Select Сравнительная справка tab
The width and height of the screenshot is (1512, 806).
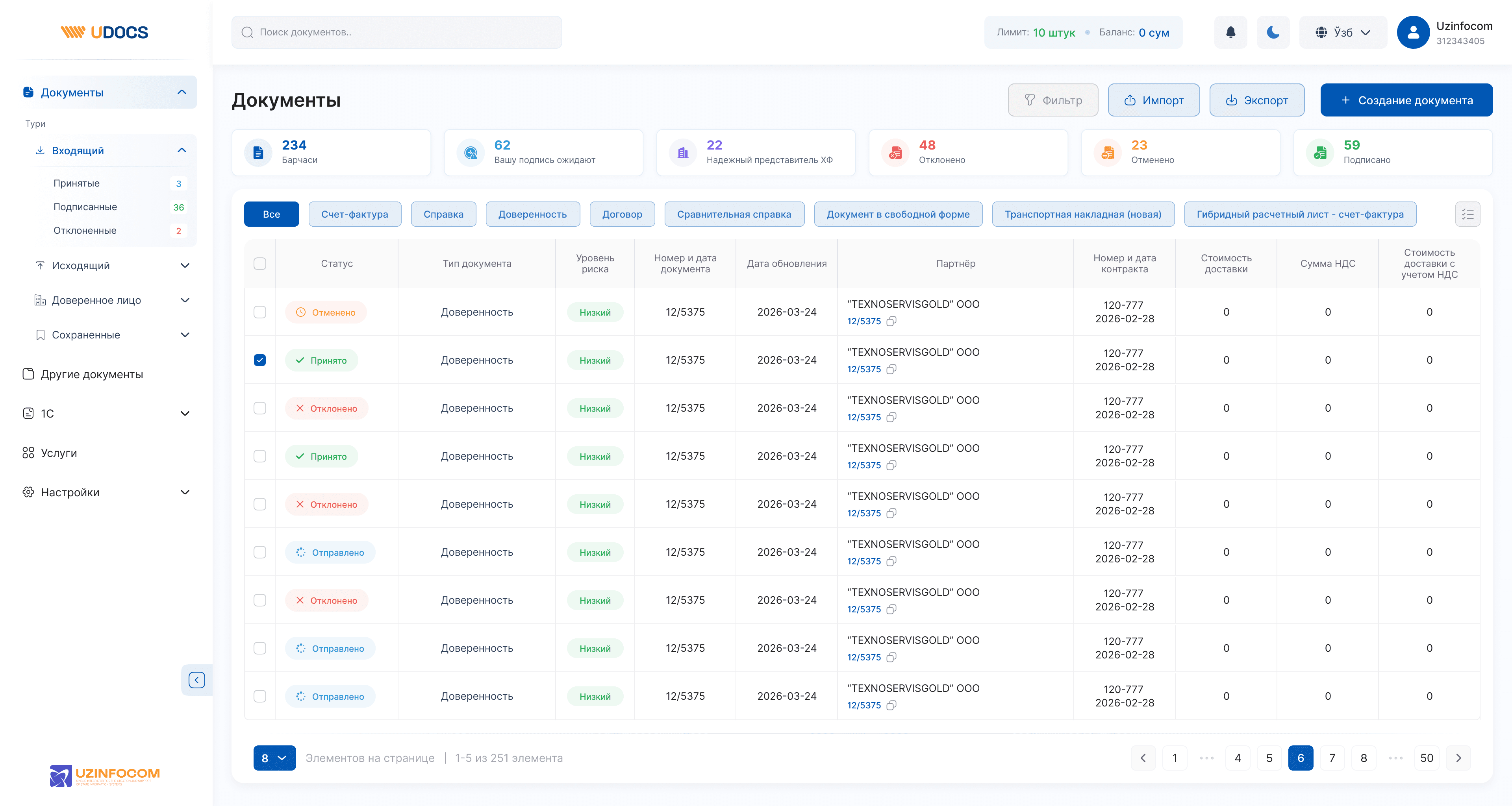click(734, 214)
